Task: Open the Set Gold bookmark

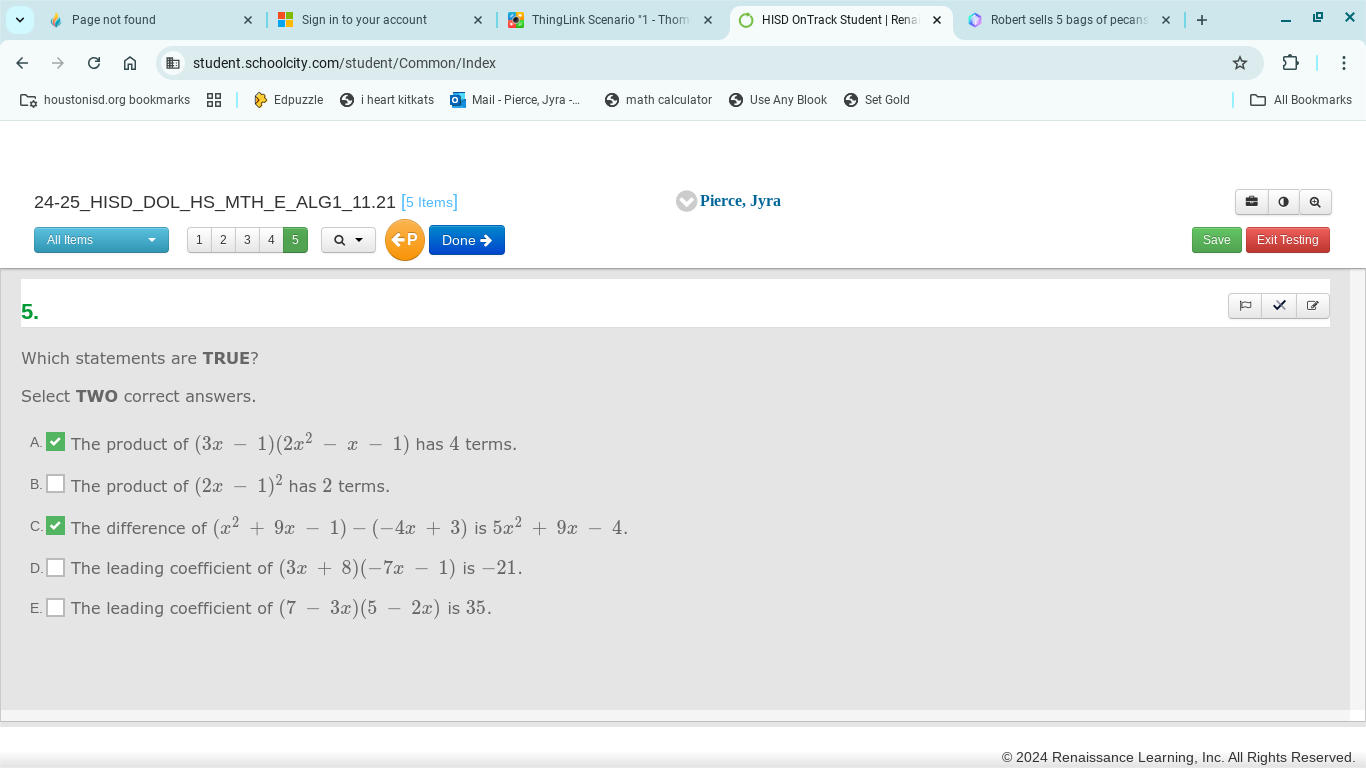Action: [x=877, y=100]
